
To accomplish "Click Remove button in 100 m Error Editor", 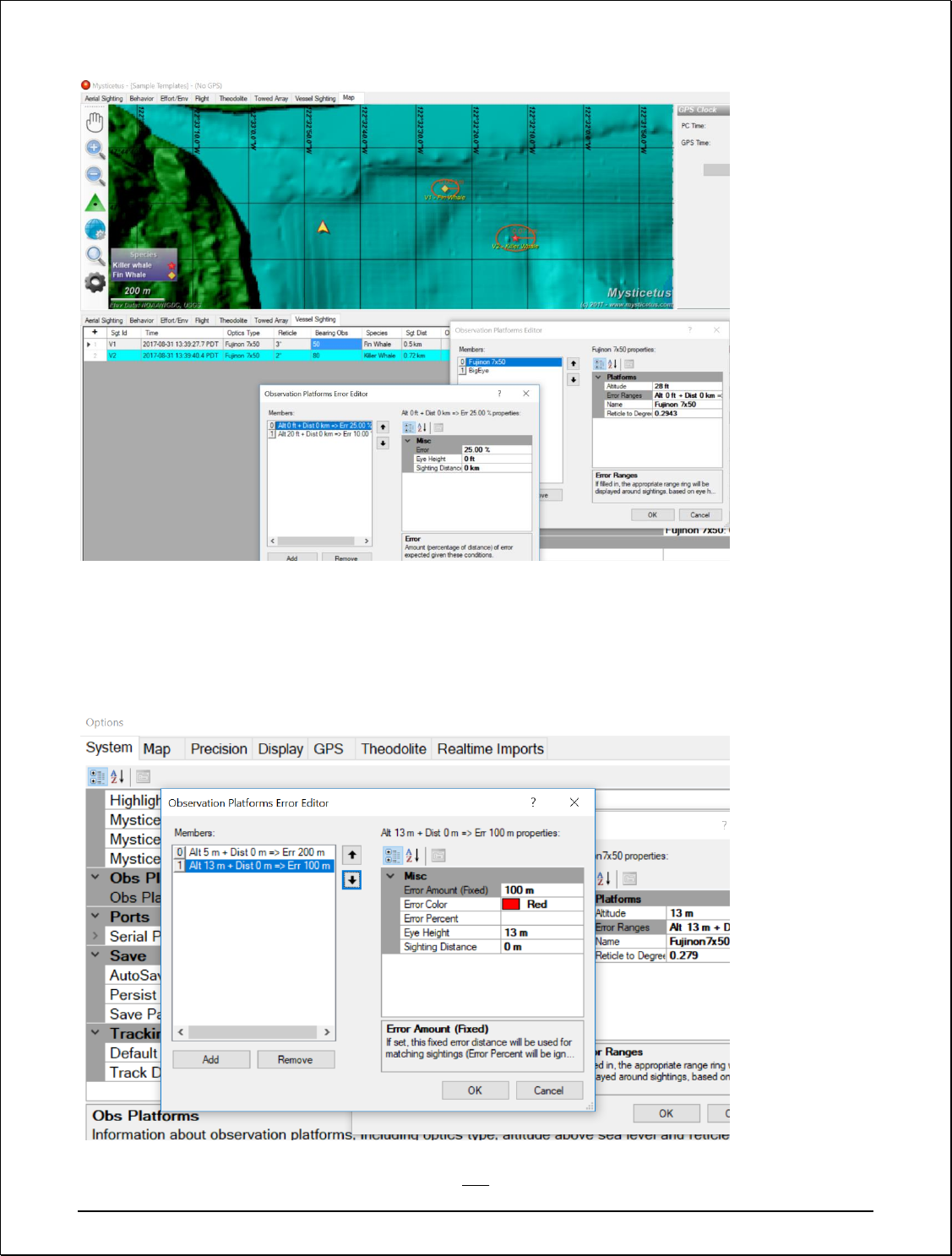I will click(x=296, y=1059).
